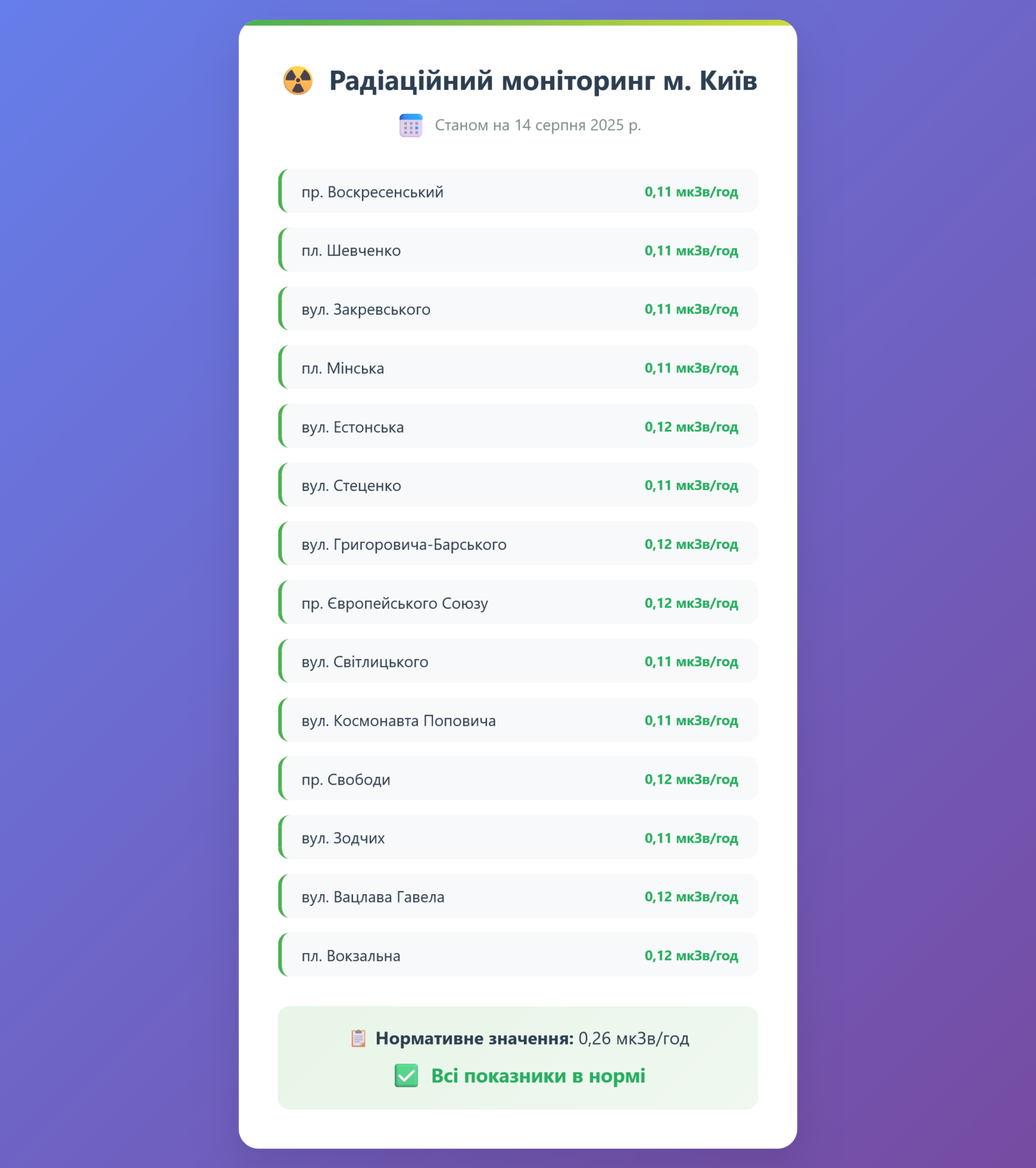Click the пр. Свободи reading value
Viewport: 1036px width, 1168px height.
[x=691, y=779]
